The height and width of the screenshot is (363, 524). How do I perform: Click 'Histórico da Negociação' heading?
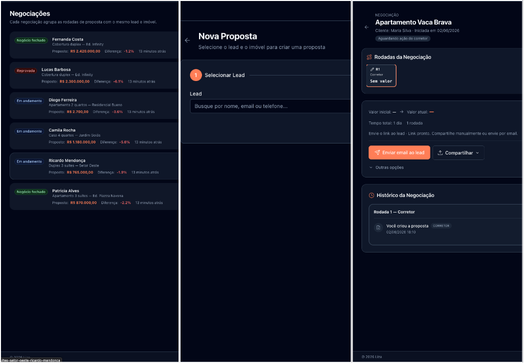405,195
